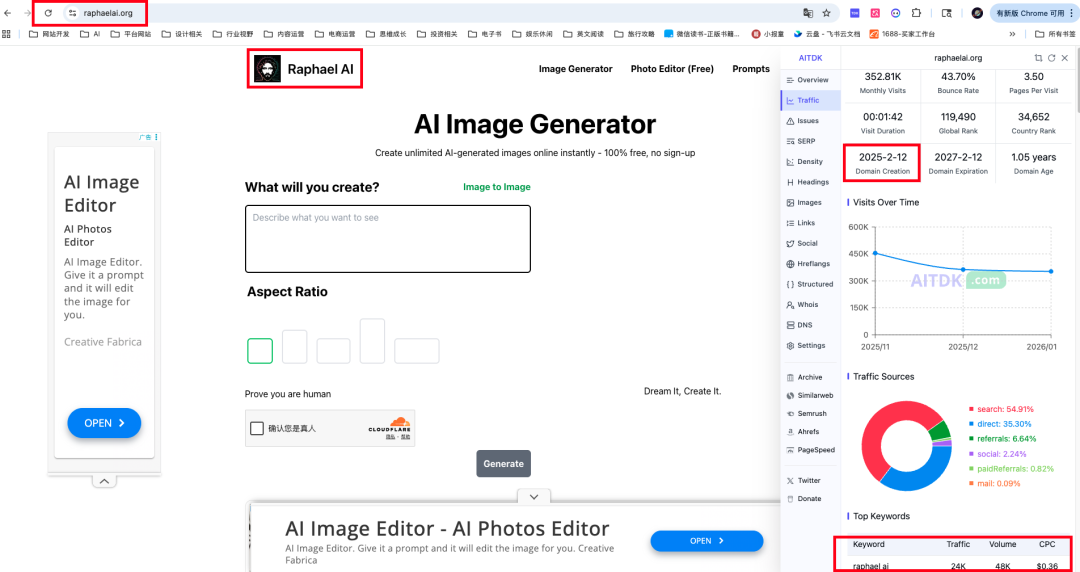The height and width of the screenshot is (572, 1080).
Task: Tick the Cloudflare human verification checkbox
Action: pyautogui.click(x=257, y=429)
